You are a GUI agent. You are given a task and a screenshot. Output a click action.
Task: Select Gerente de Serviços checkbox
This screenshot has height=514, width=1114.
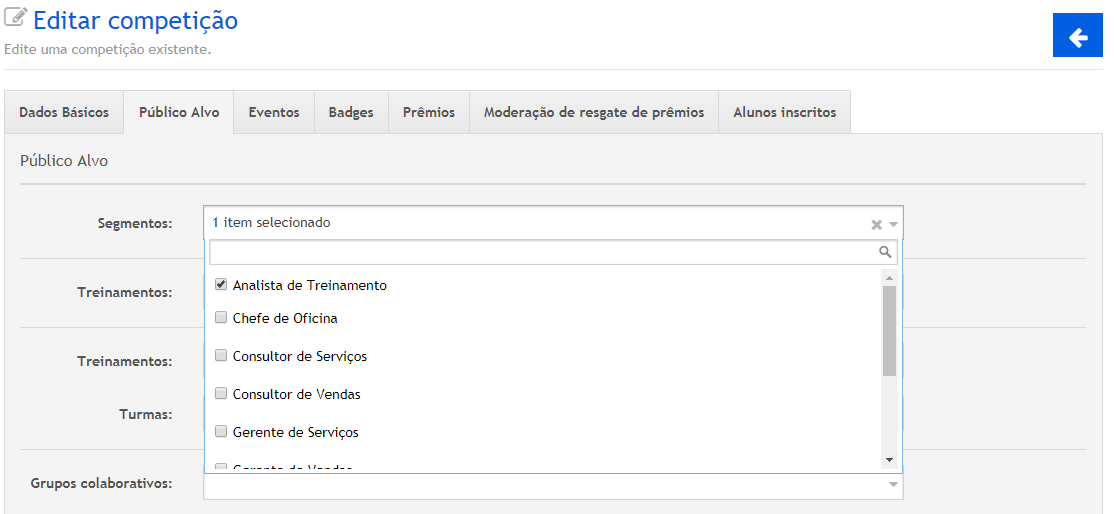tap(221, 432)
